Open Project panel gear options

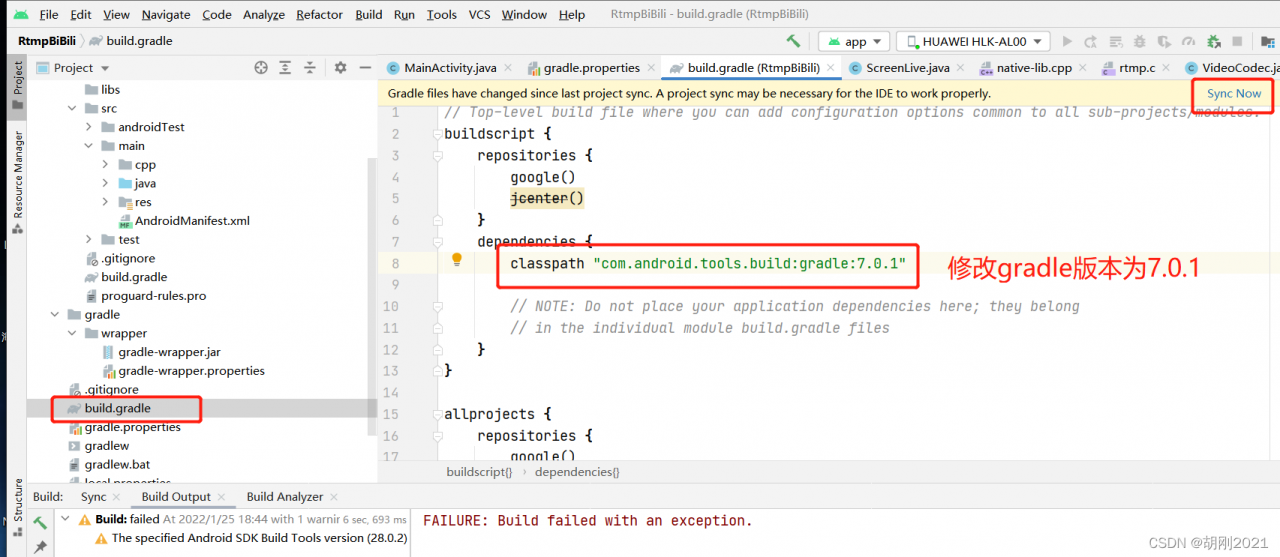(340, 68)
